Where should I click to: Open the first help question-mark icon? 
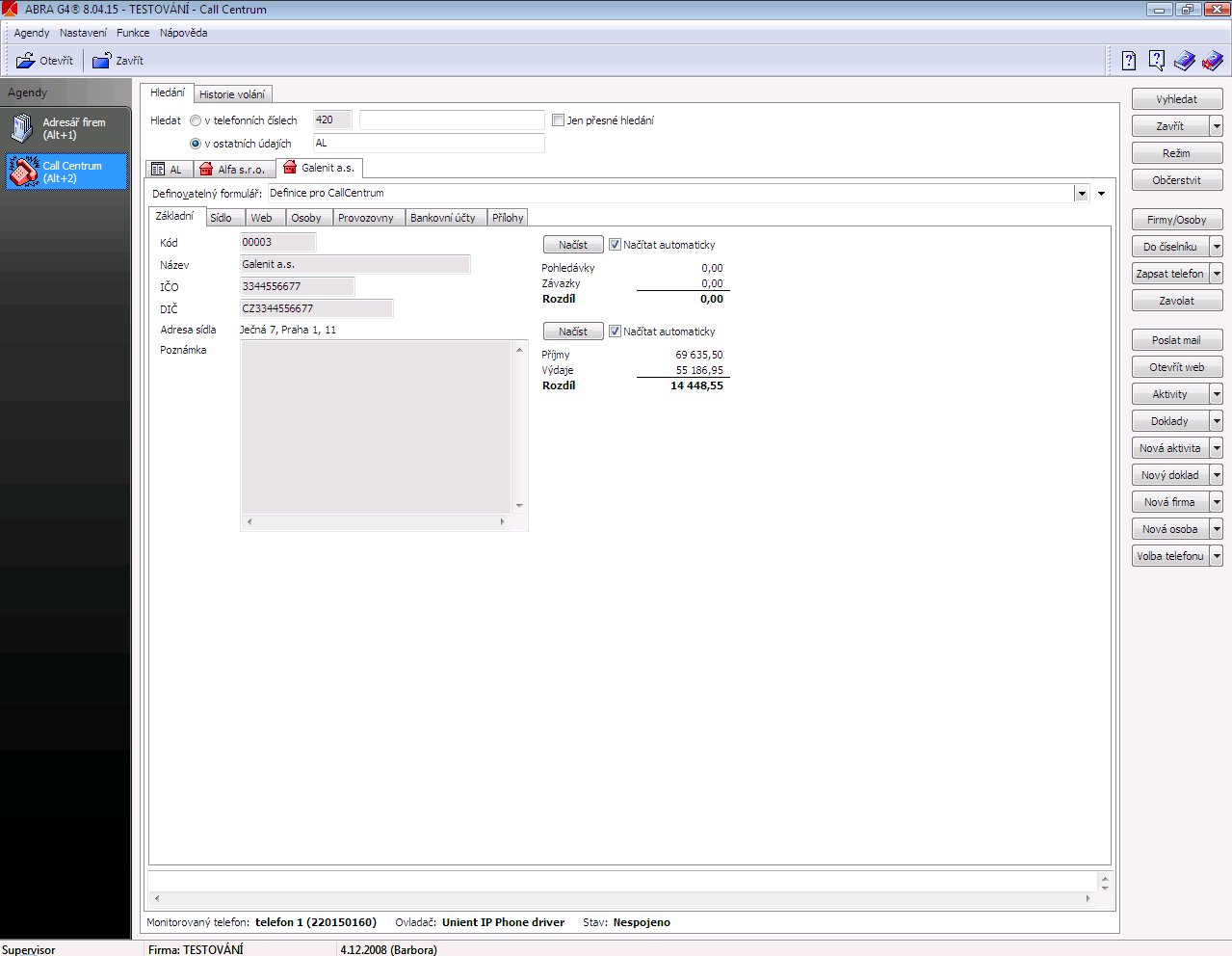pyautogui.click(x=1129, y=61)
